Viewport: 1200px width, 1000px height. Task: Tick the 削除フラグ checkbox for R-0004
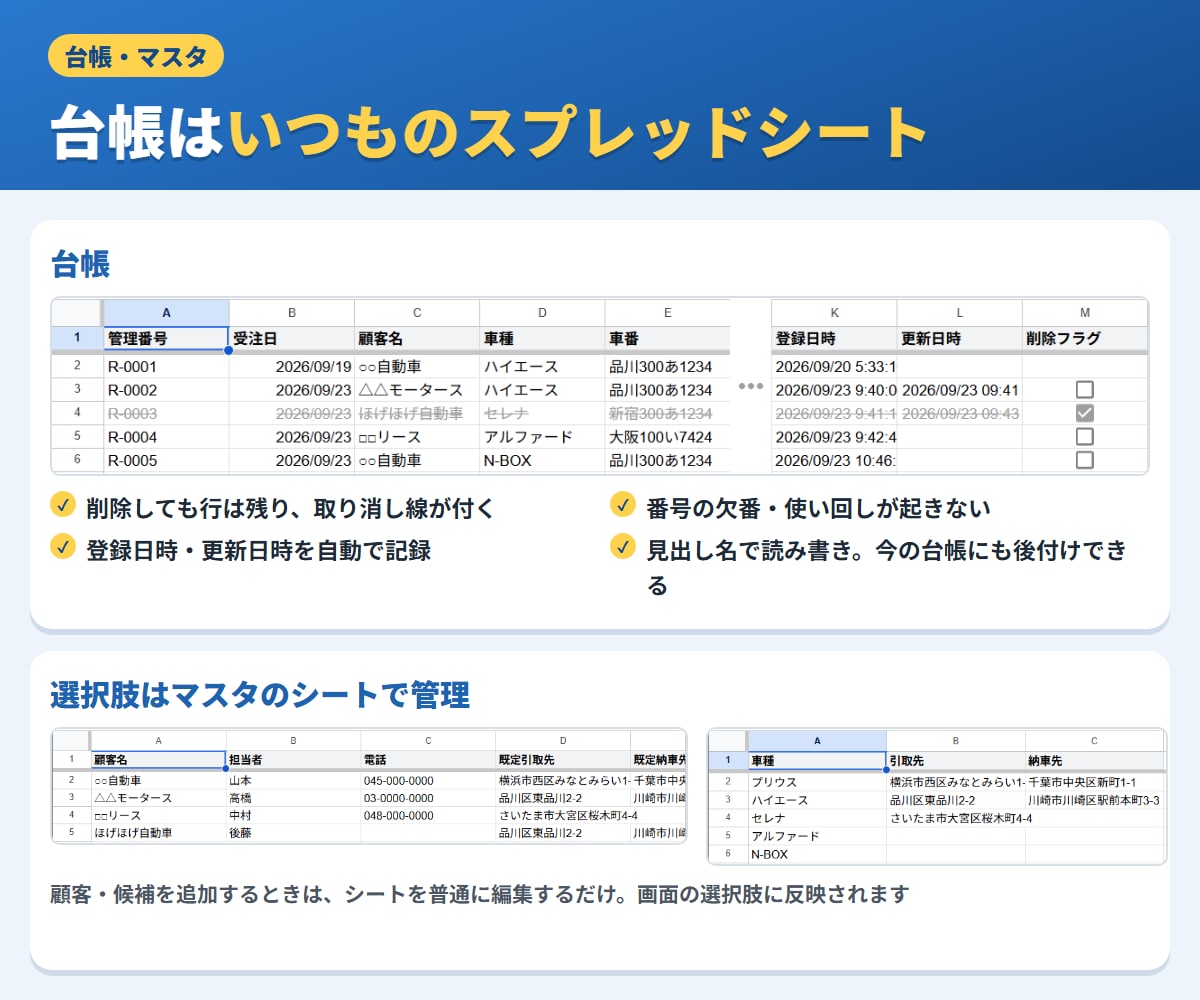(1084, 437)
